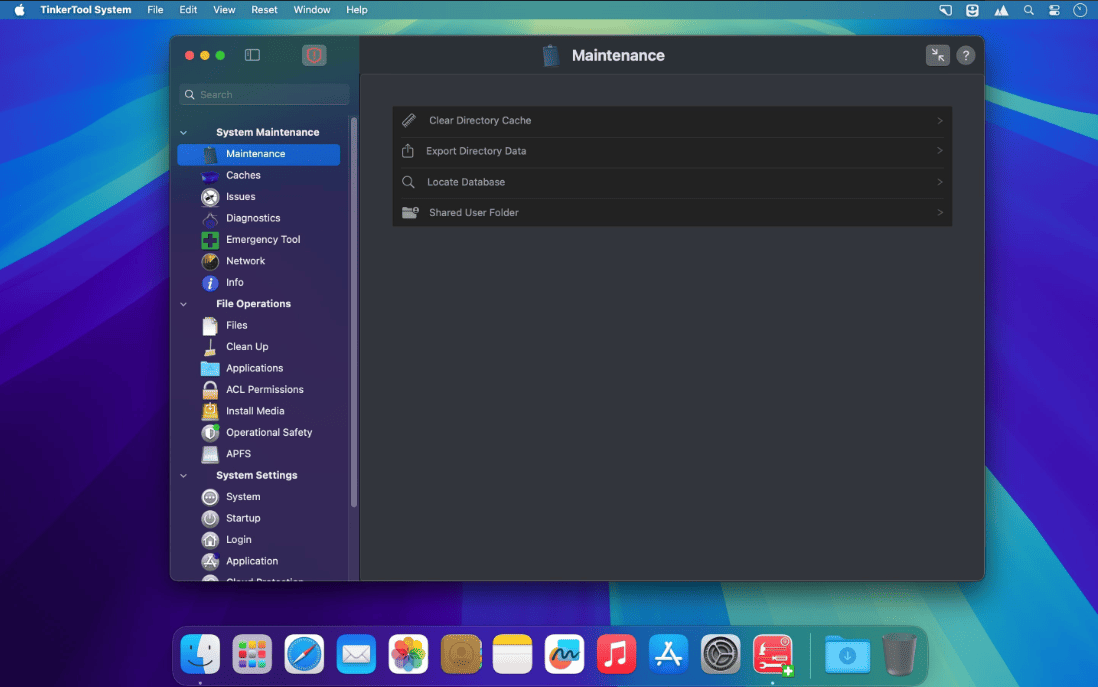Viewport: 1098px width, 687px height.
Task: Open the TinkerTool System application menu
Action: [85, 10]
